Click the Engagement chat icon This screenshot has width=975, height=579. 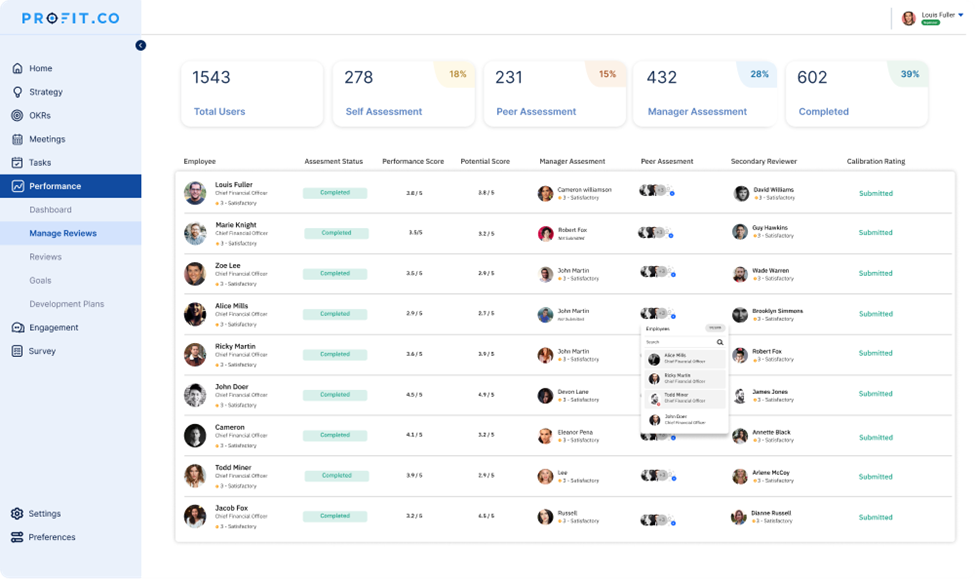(x=17, y=328)
